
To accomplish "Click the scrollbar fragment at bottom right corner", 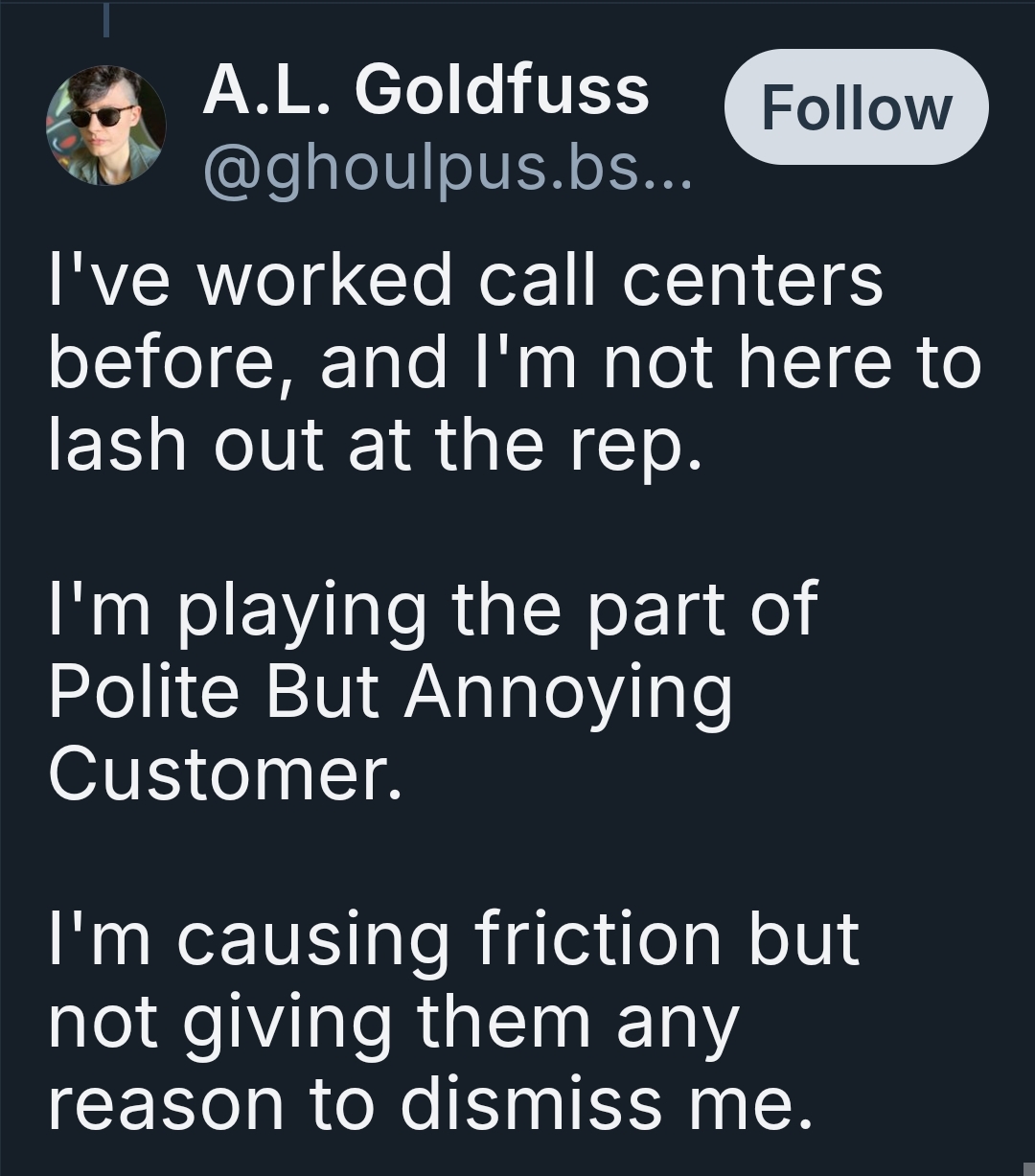I will (1029, 1169).
